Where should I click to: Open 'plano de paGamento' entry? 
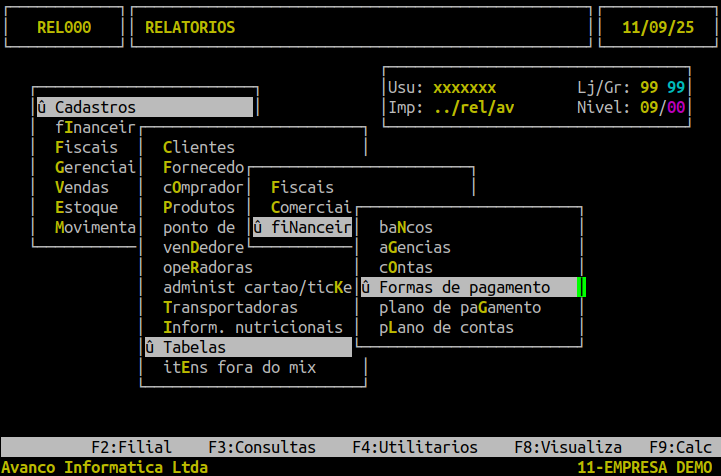(460, 308)
